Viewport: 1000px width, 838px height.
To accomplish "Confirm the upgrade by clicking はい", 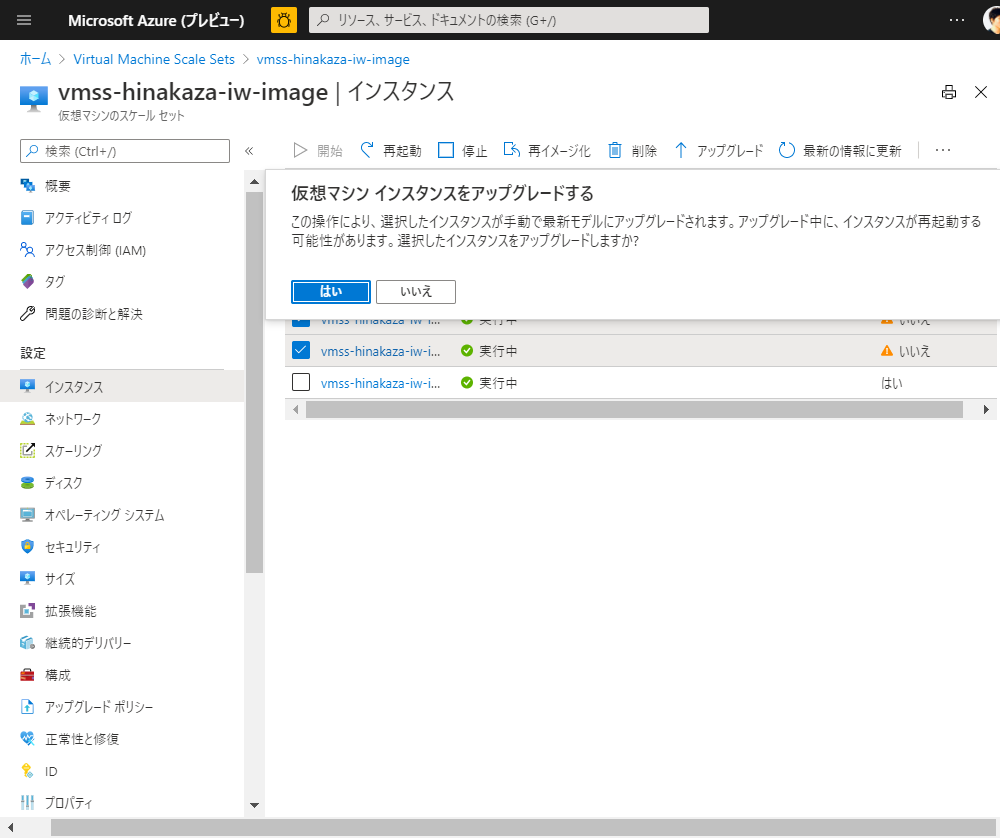I will point(330,291).
